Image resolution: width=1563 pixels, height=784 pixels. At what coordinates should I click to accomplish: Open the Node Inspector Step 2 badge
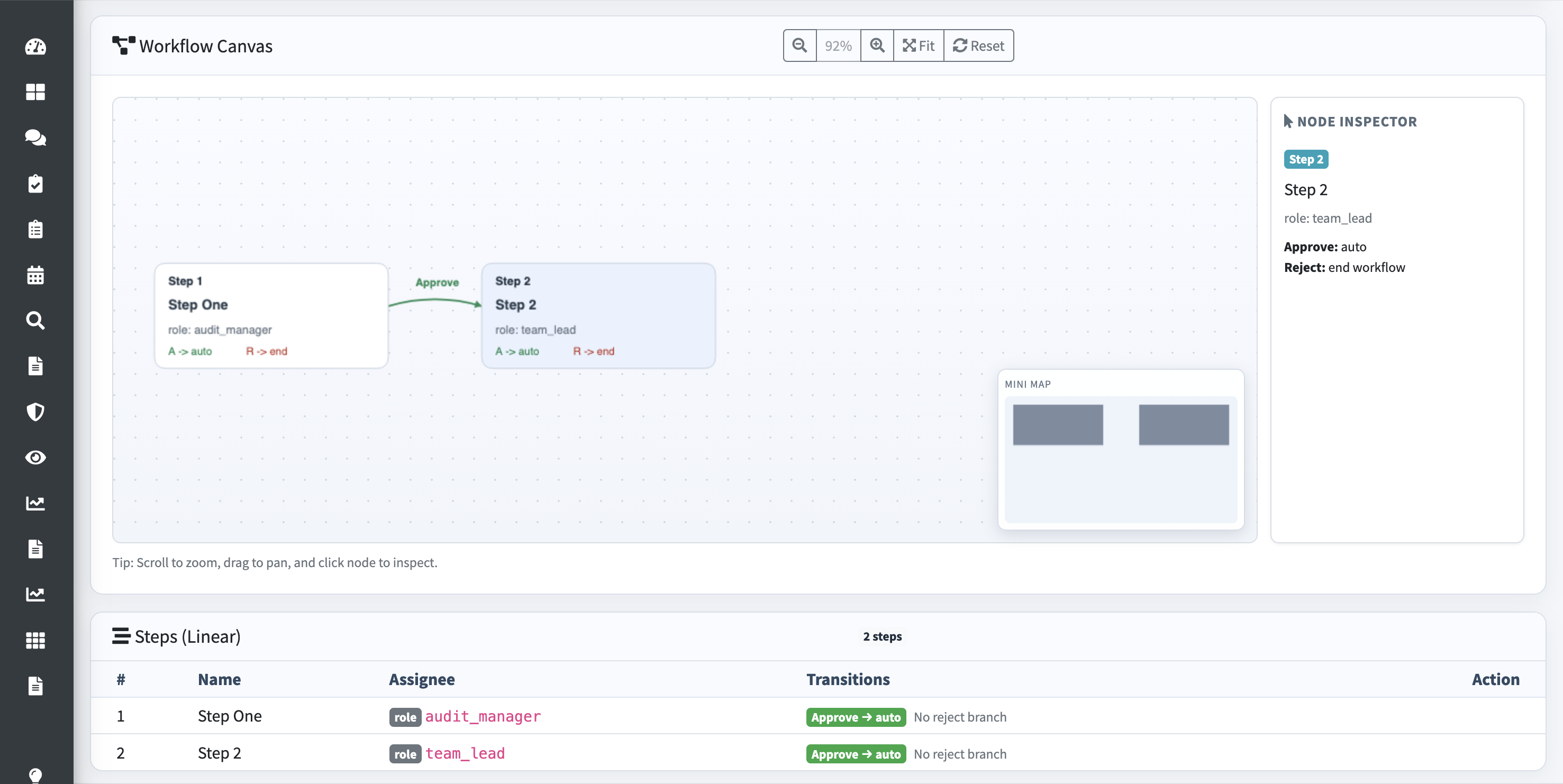point(1306,159)
